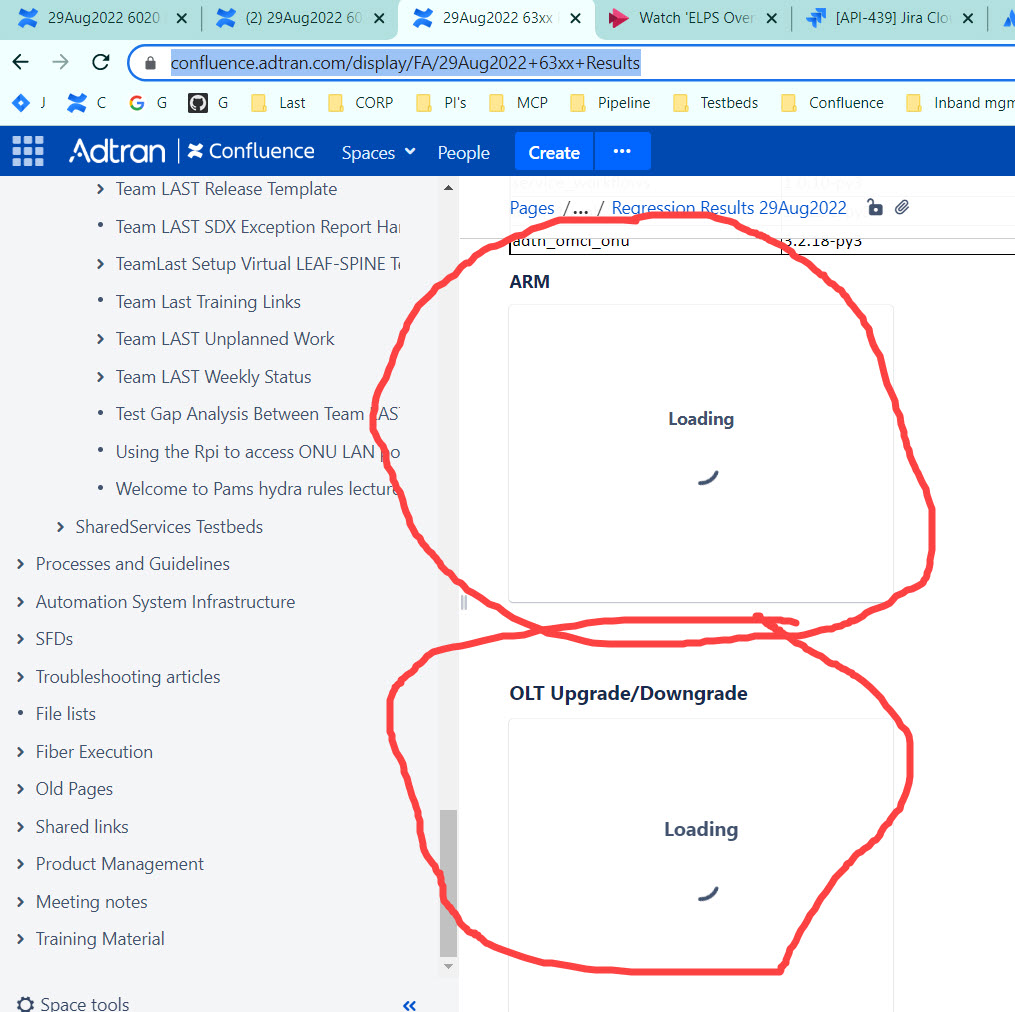Viewport: 1015px width, 1012px height.
Task: Open the Testbeds bookmarks folder
Action: coord(715,102)
